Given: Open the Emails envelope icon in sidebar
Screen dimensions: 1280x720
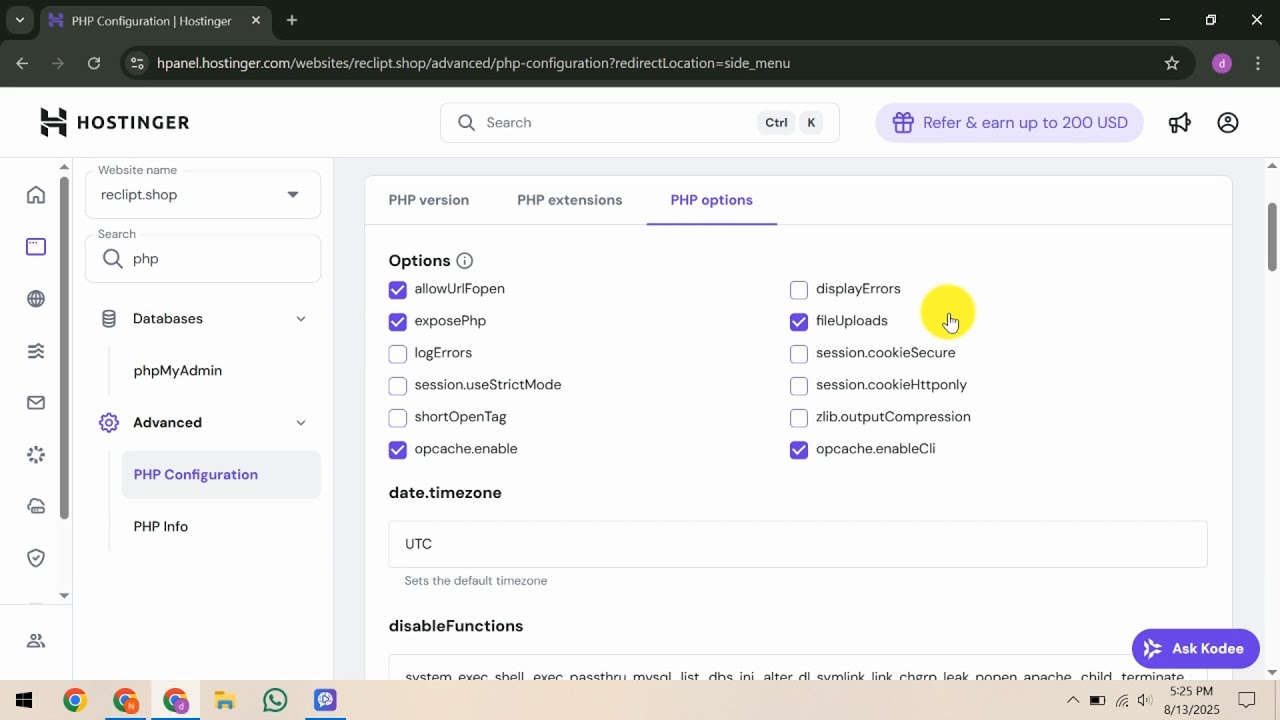Looking at the screenshot, I should tap(36, 403).
